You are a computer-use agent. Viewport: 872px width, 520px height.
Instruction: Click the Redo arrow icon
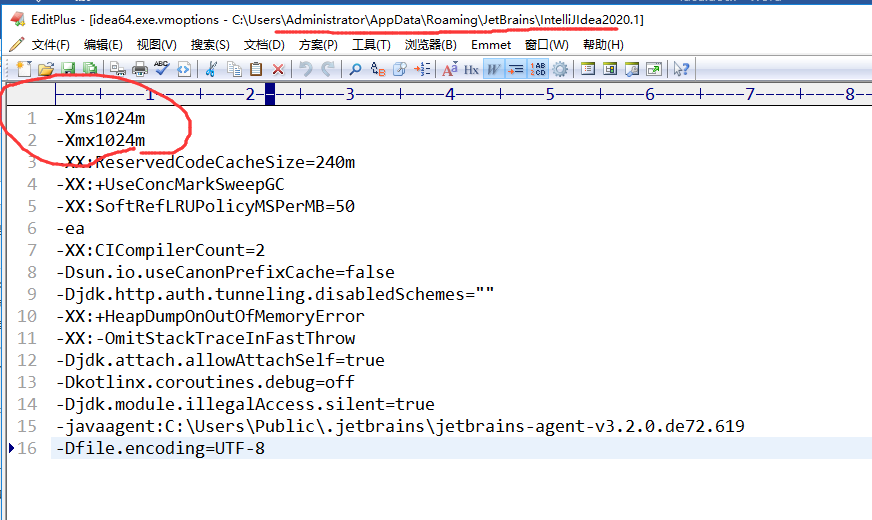pyautogui.click(x=328, y=69)
